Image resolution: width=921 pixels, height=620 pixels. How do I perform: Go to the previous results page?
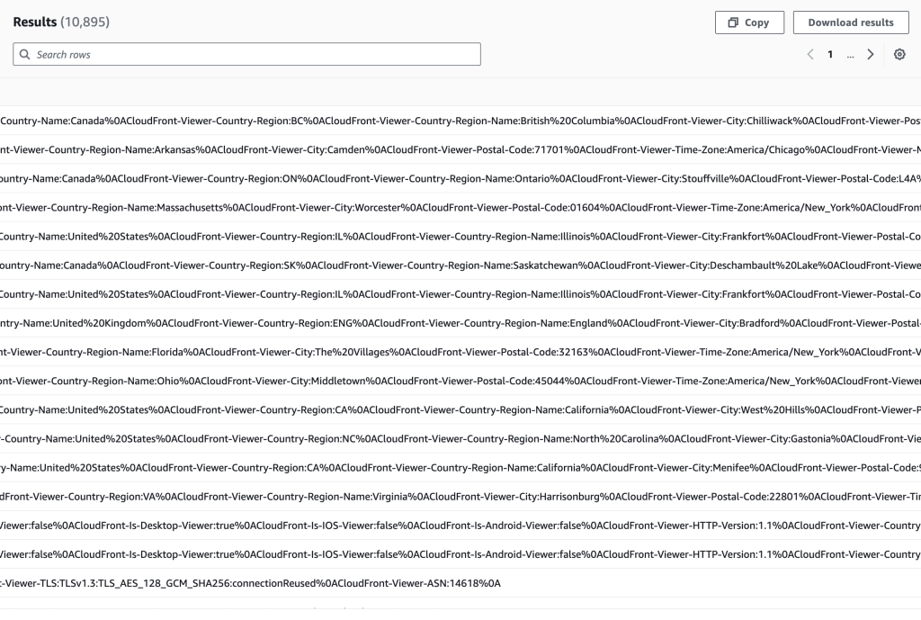point(810,54)
